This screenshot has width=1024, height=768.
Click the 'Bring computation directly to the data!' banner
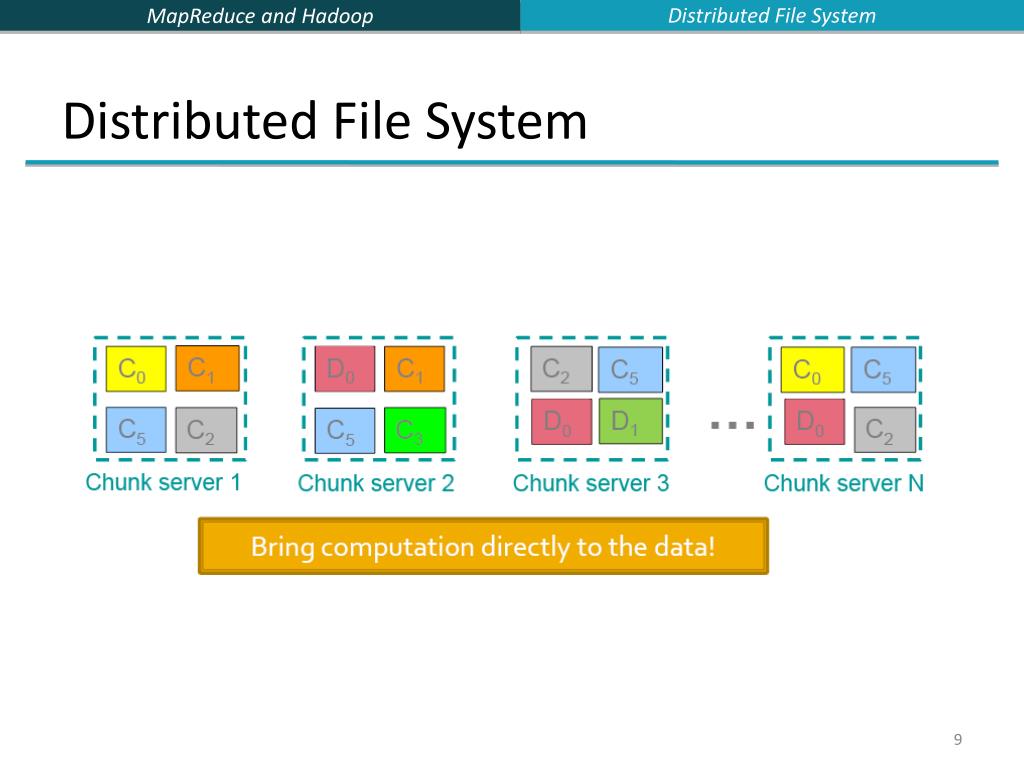(483, 547)
